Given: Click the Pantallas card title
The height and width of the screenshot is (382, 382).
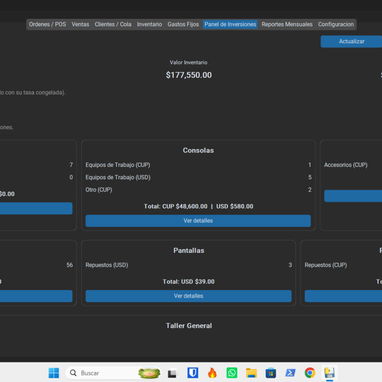Looking at the screenshot, I should [x=189, y=251].
